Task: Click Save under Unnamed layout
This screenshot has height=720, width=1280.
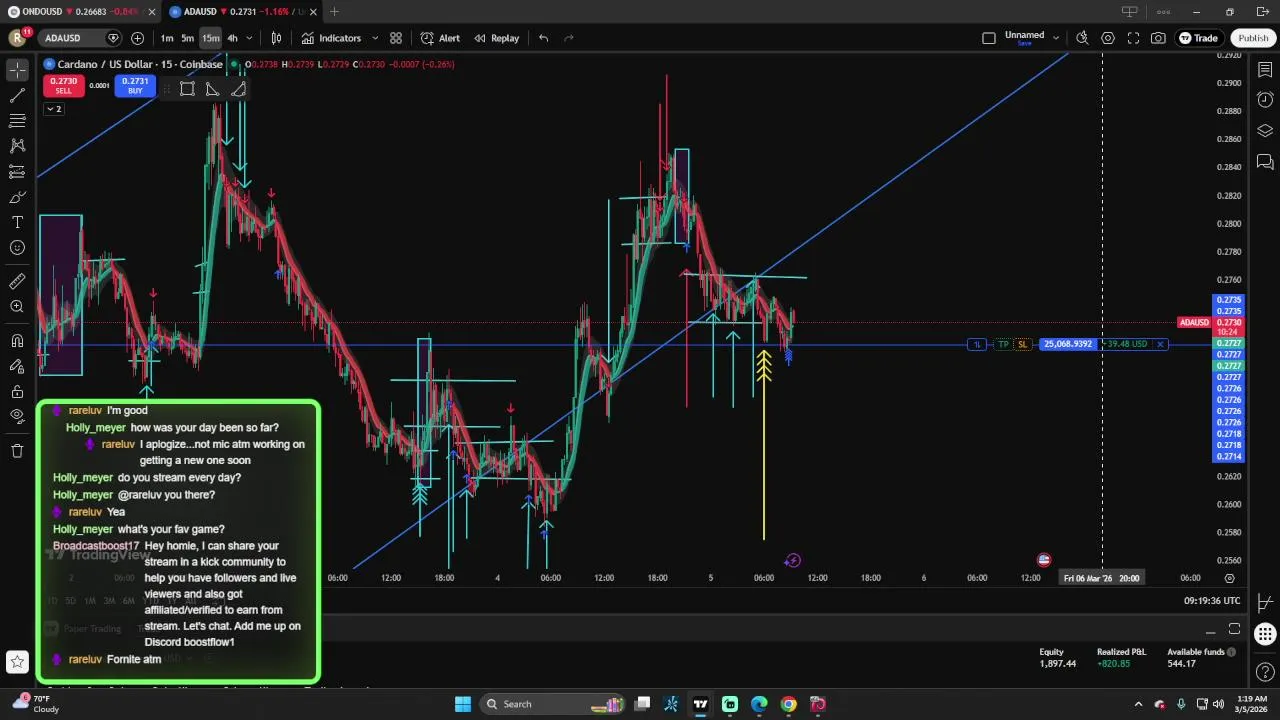Action: click(1024, 43)
